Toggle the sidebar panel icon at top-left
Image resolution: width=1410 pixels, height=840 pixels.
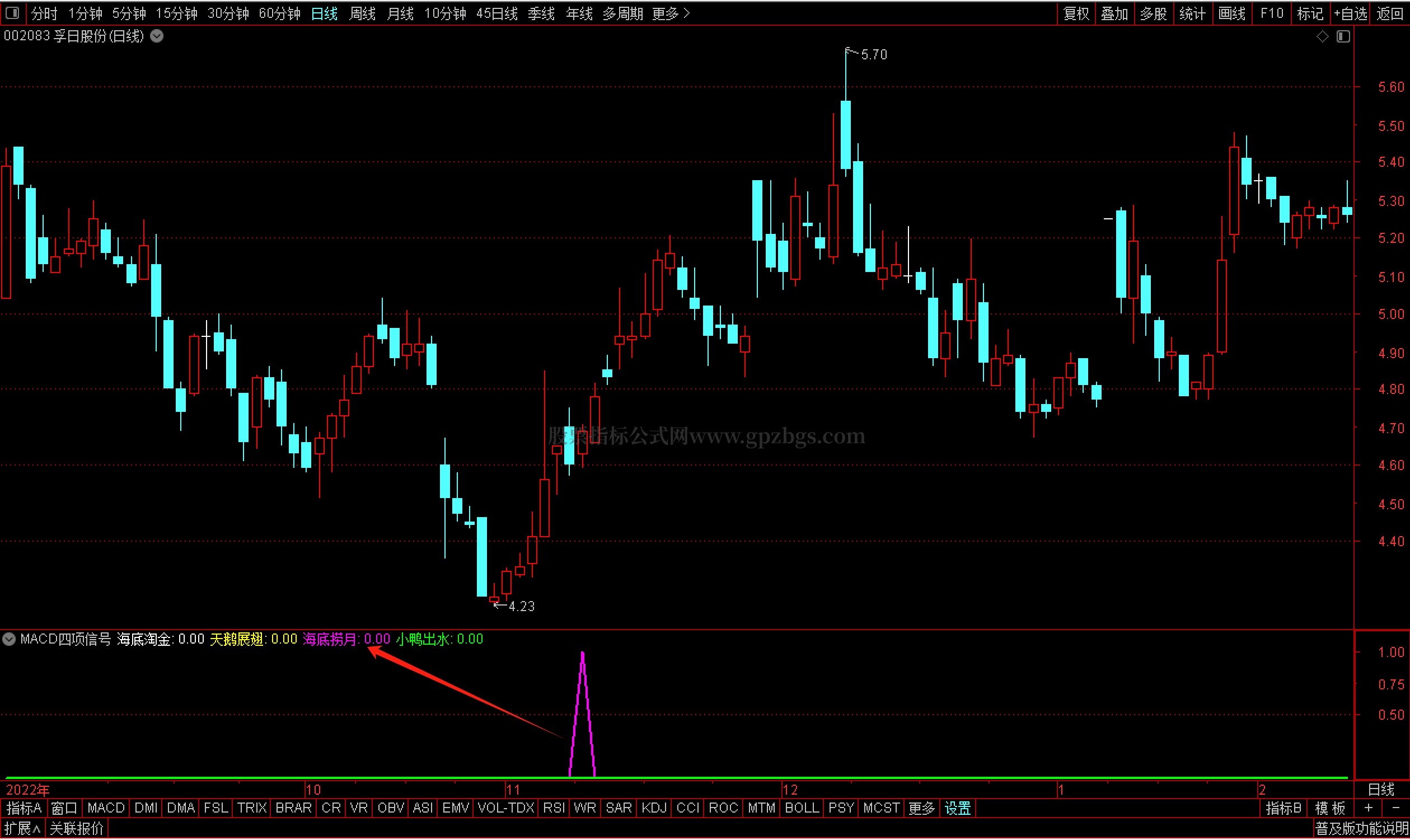[12, 12]
